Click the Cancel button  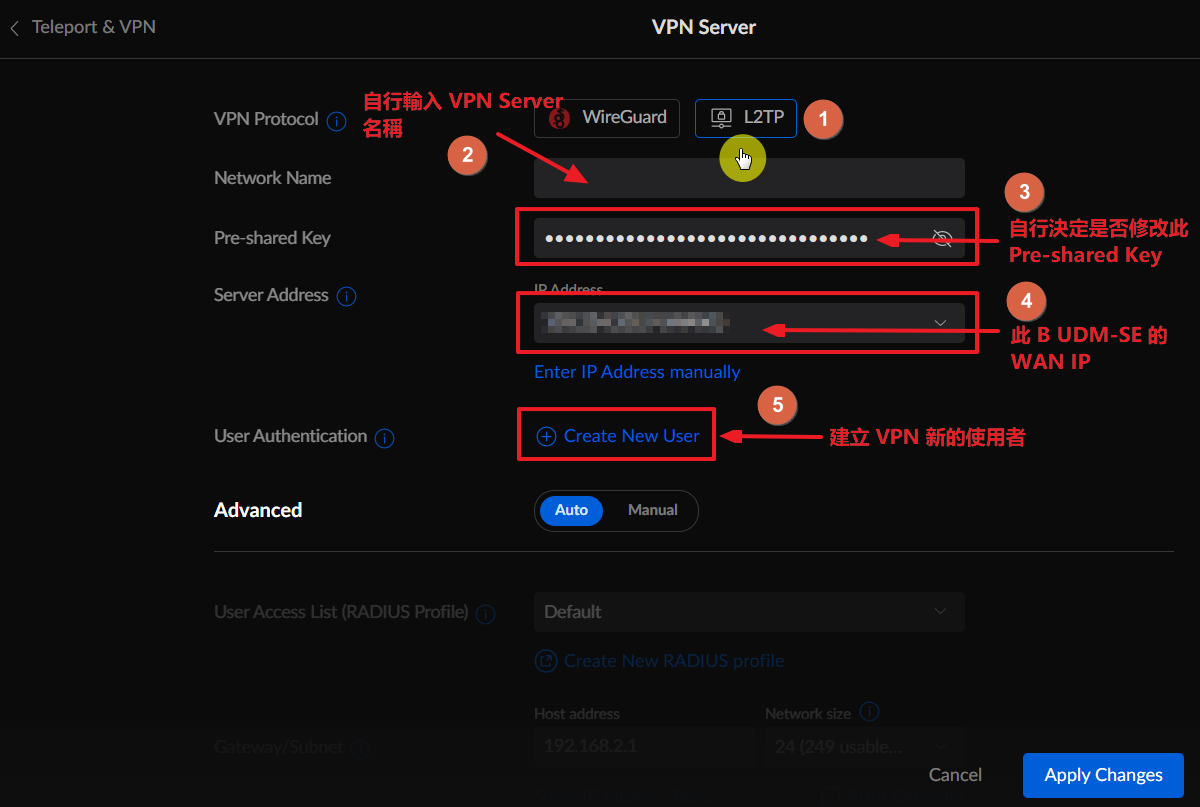click(x=955, y=775)
